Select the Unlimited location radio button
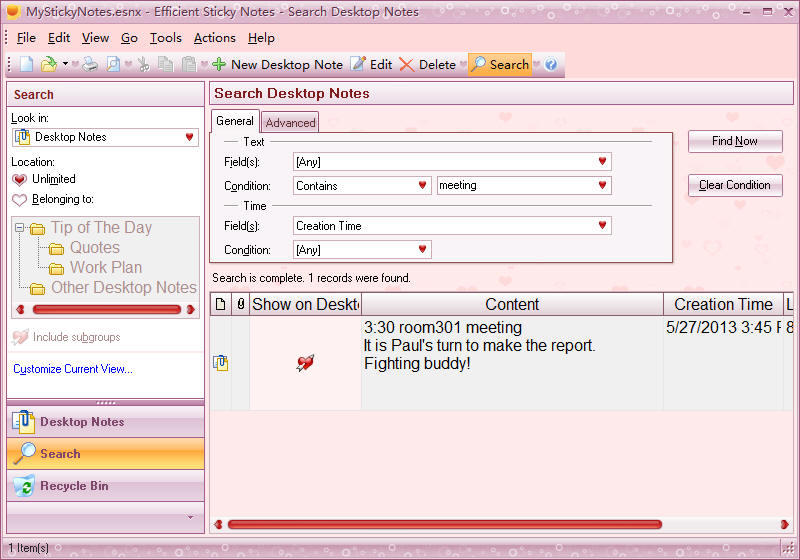This screenshot has height=560, width=800. (19, 180)
